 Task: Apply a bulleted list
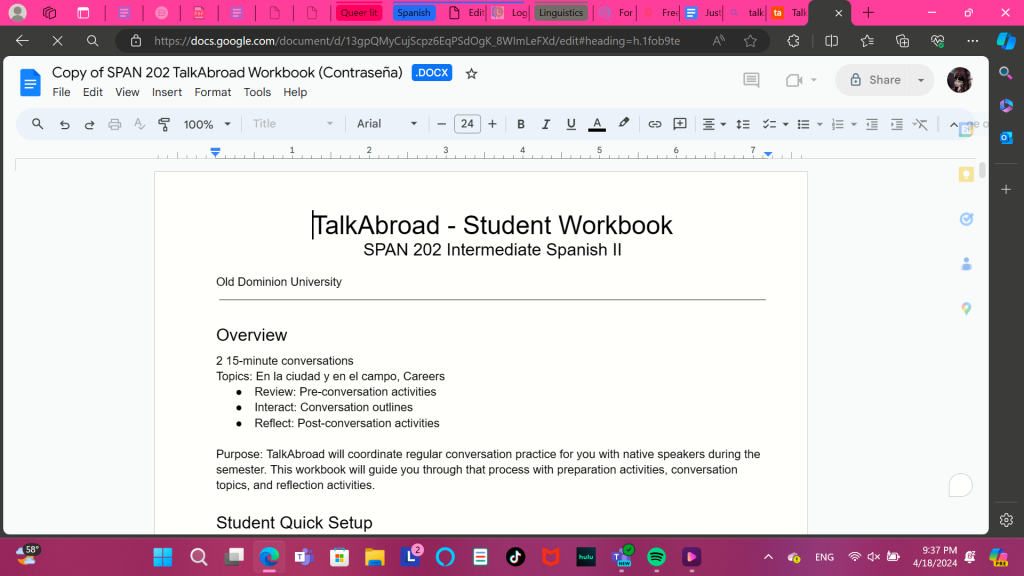(803, 124)
